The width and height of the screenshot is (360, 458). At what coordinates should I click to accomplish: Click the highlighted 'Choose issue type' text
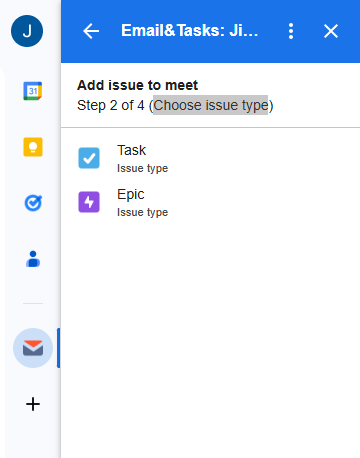tap(211, 105)
